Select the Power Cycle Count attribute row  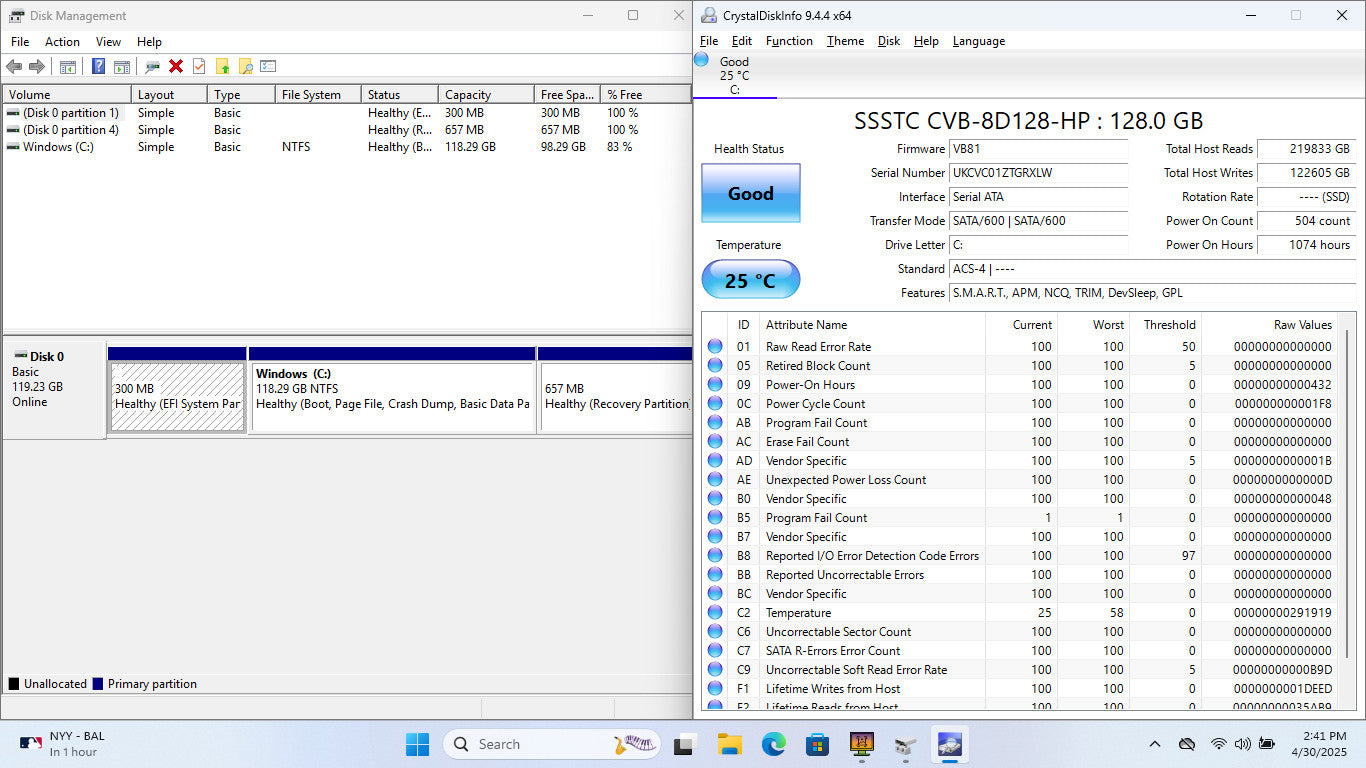1021,403
